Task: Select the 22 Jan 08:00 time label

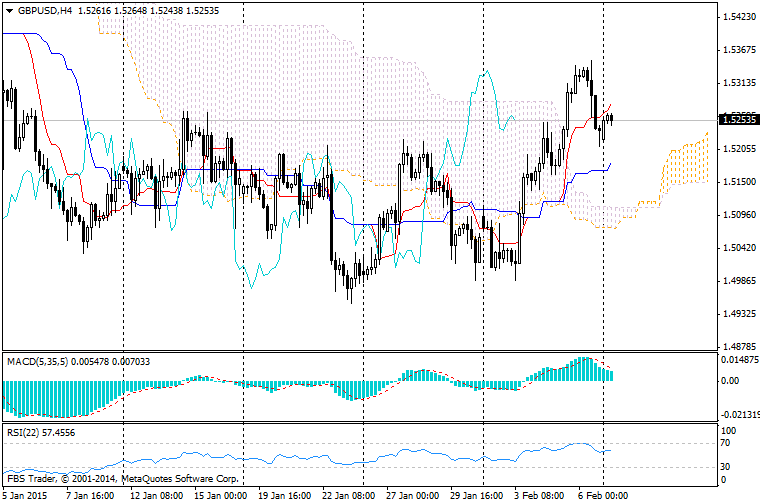Action: coord(347,495)
